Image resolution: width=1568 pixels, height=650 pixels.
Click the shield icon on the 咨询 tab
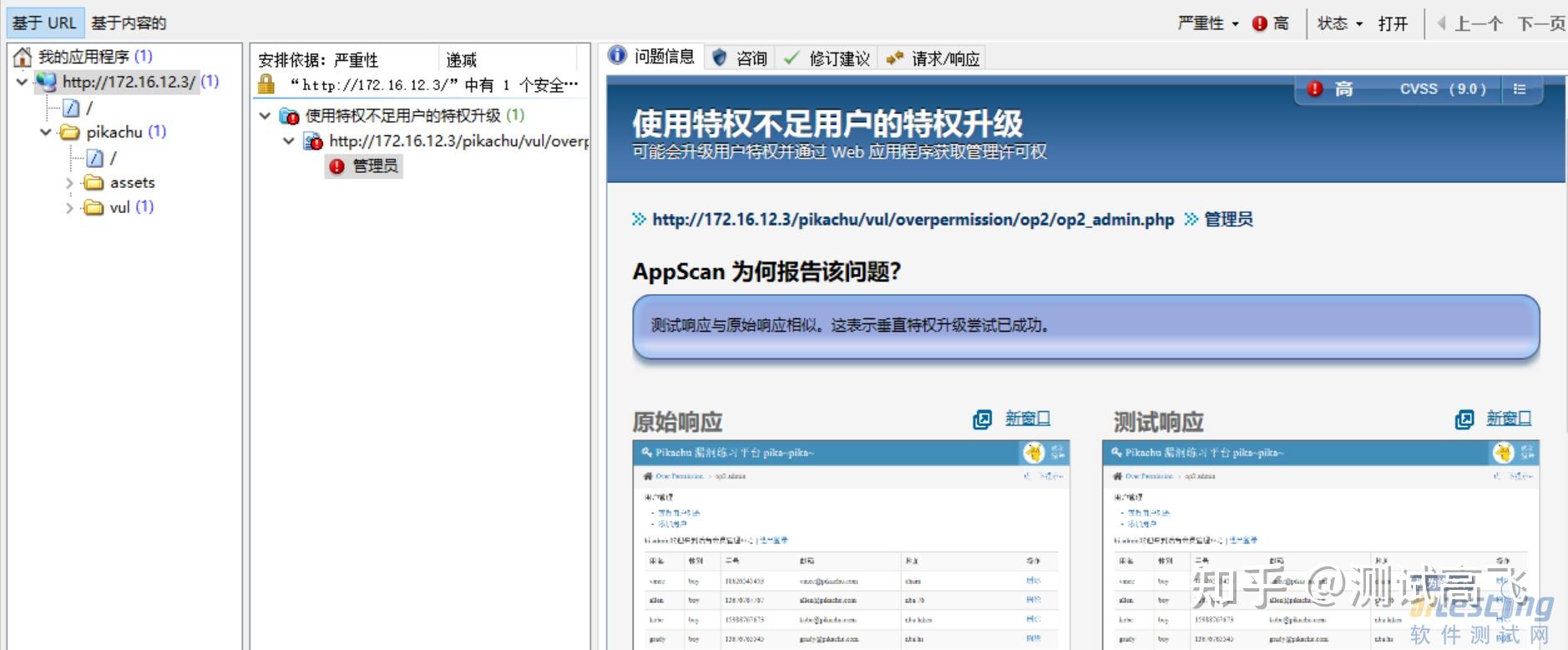719,58
